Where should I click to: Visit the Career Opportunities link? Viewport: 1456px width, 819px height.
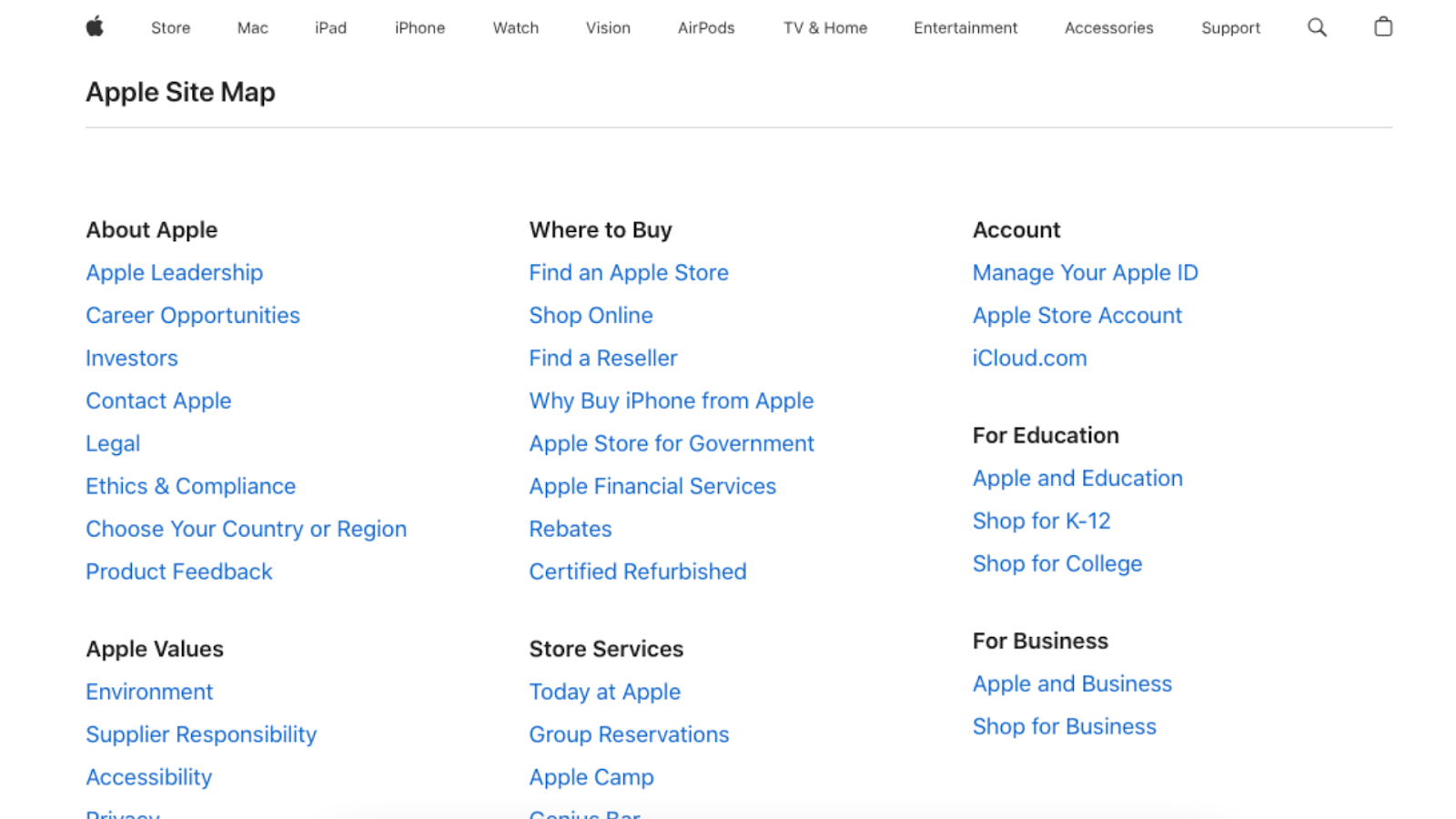click(x=193, y=316)
